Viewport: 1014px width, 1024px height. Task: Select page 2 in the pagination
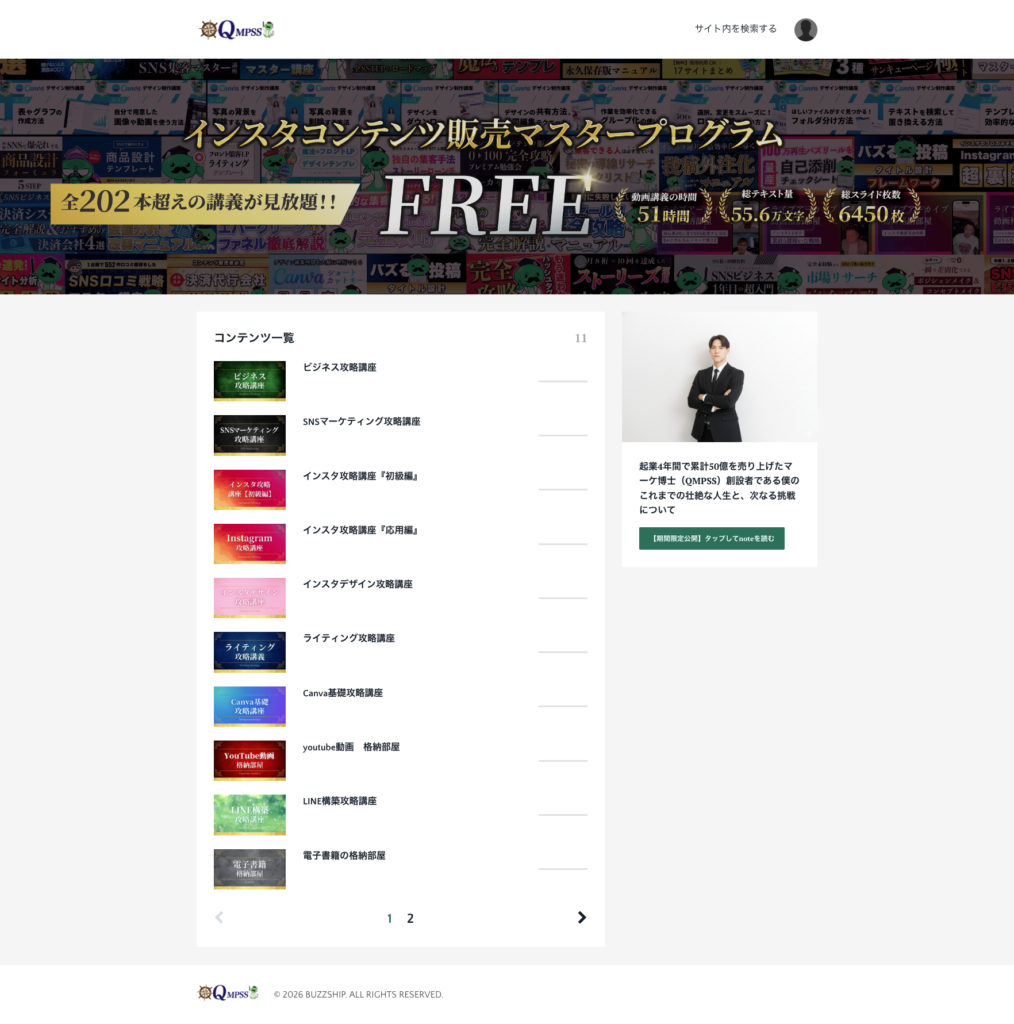tap(410, 918)
